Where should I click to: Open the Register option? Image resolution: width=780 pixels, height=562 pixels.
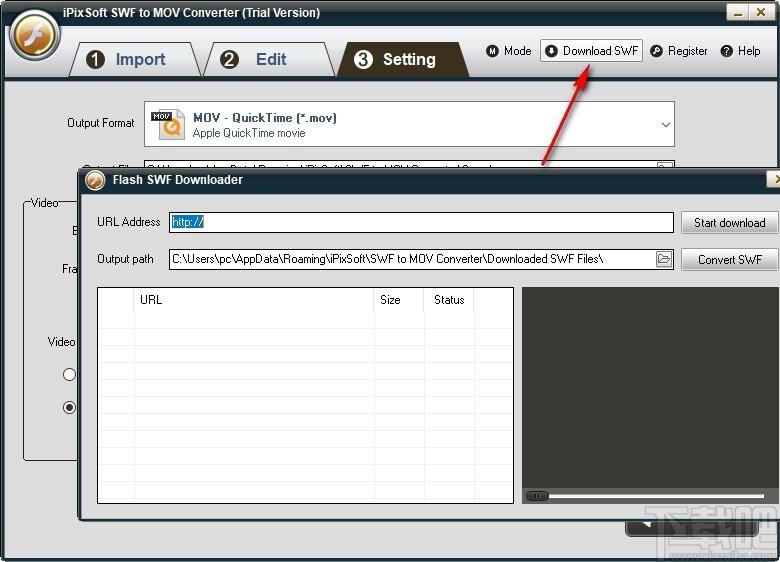coord(679,51)
